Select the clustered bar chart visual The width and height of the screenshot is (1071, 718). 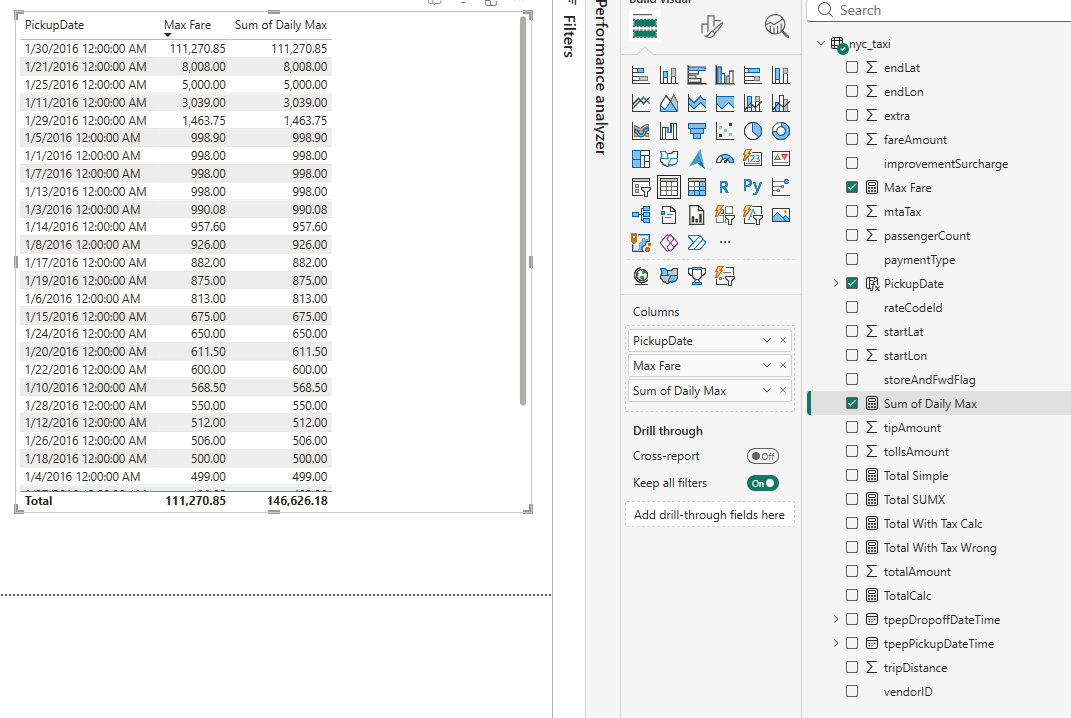click(697, 75)
